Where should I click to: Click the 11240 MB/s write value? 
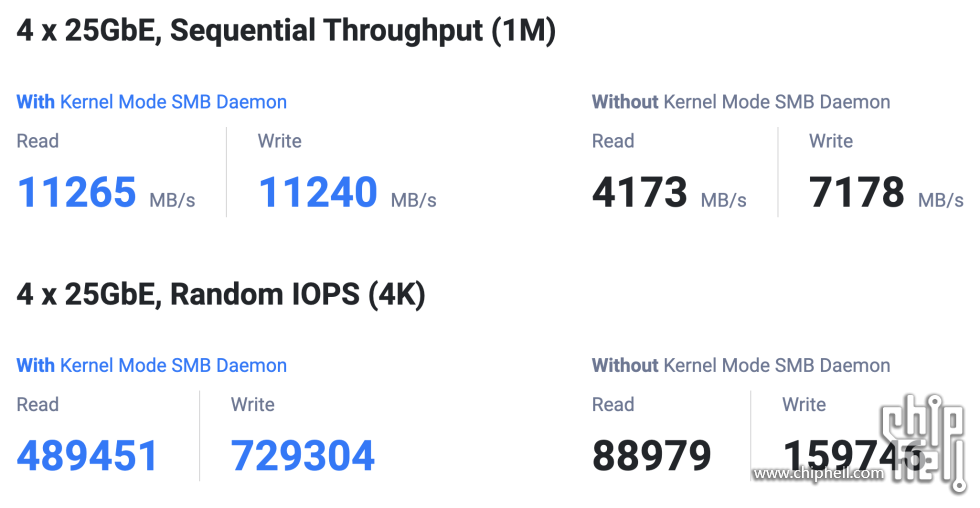(348, 192)
